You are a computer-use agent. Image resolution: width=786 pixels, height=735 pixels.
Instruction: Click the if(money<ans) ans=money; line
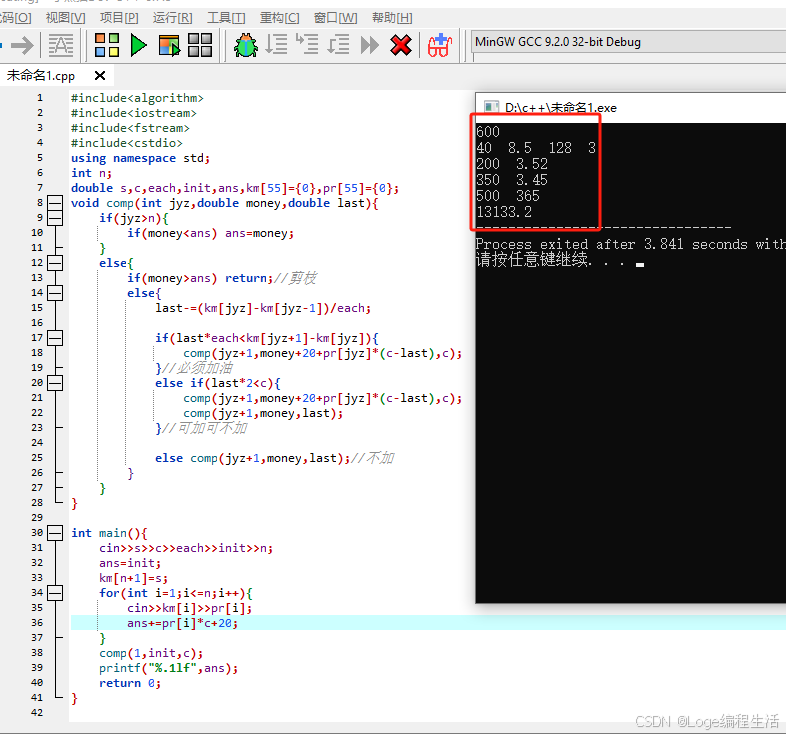point(211,234)
